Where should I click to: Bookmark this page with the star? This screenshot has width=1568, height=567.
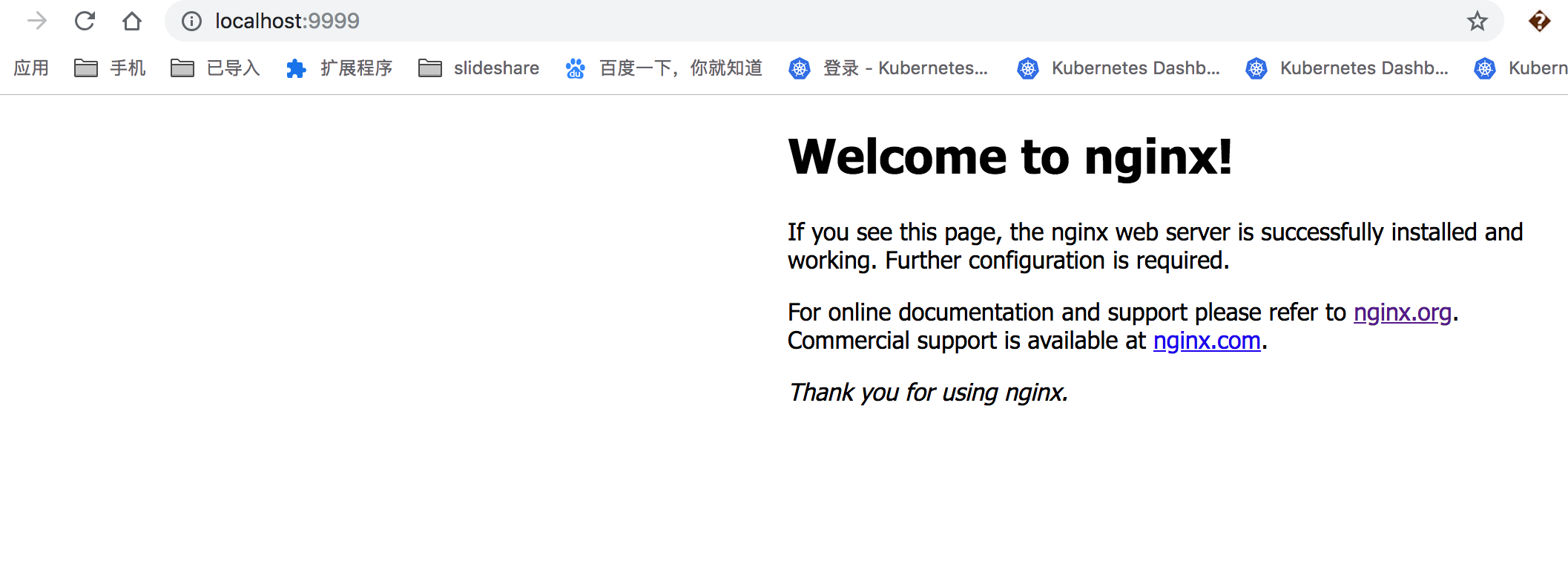pyautogui.click(x=1477, y=21)
